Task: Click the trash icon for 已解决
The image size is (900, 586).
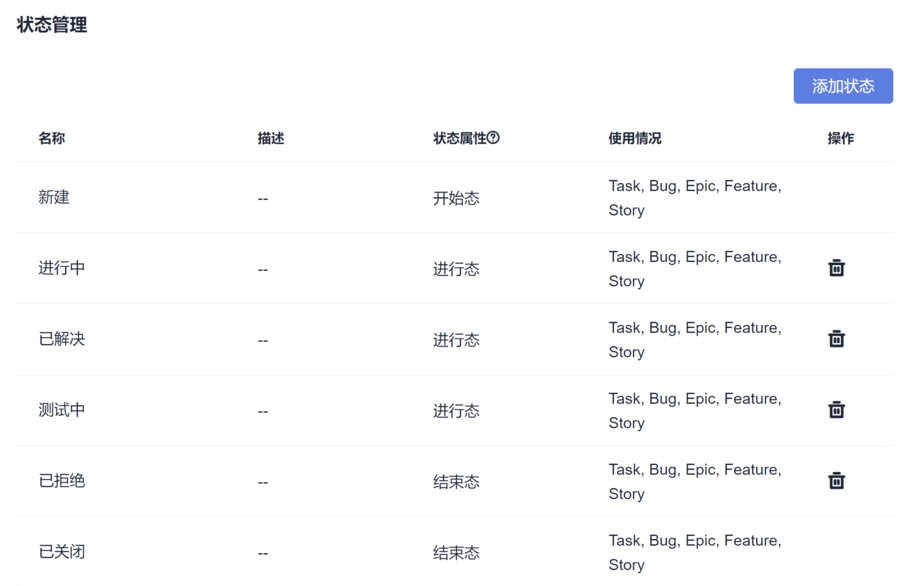Action: pyautogui.click(x=836, y=339)
